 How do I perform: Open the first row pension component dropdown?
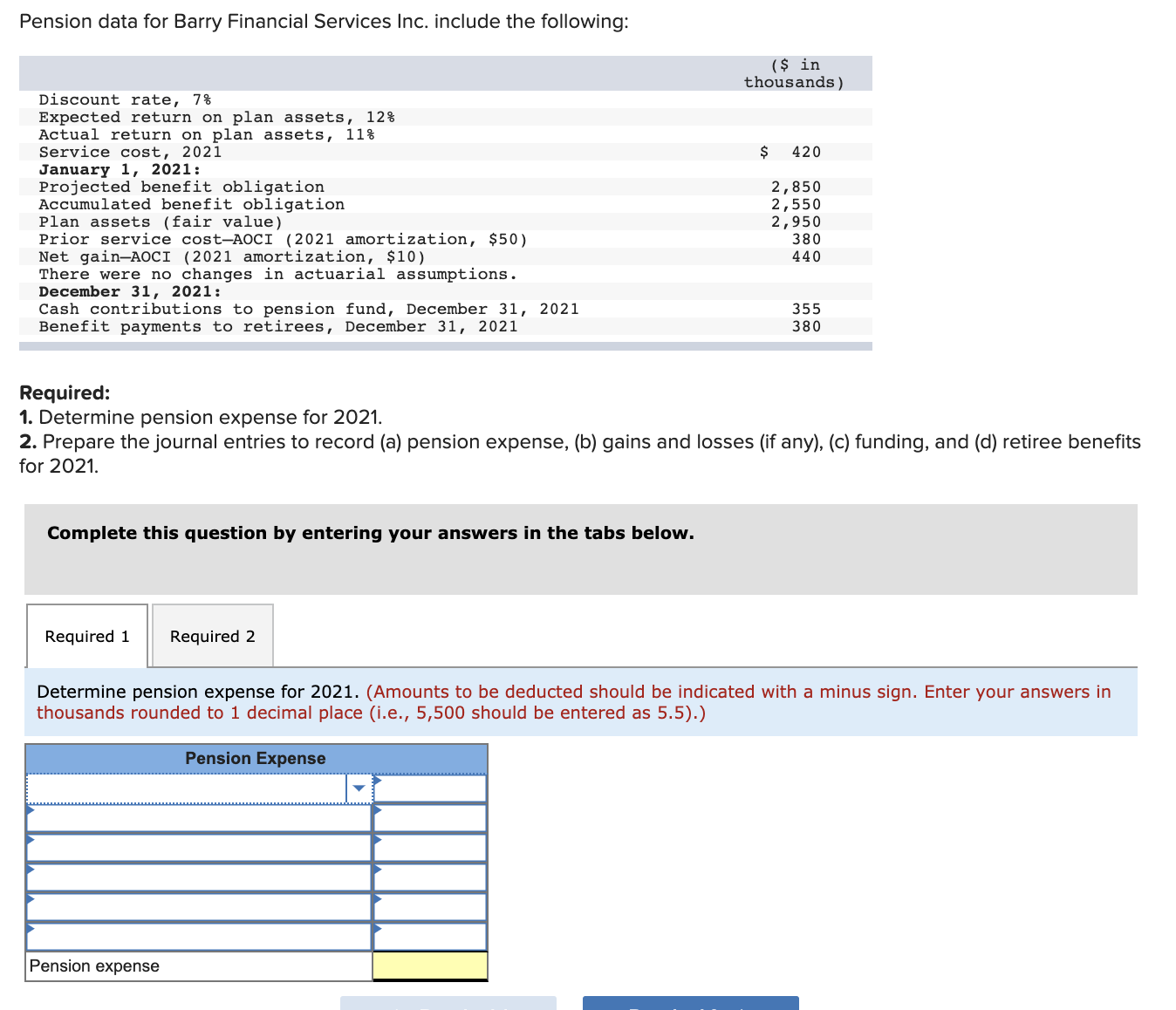359,788
